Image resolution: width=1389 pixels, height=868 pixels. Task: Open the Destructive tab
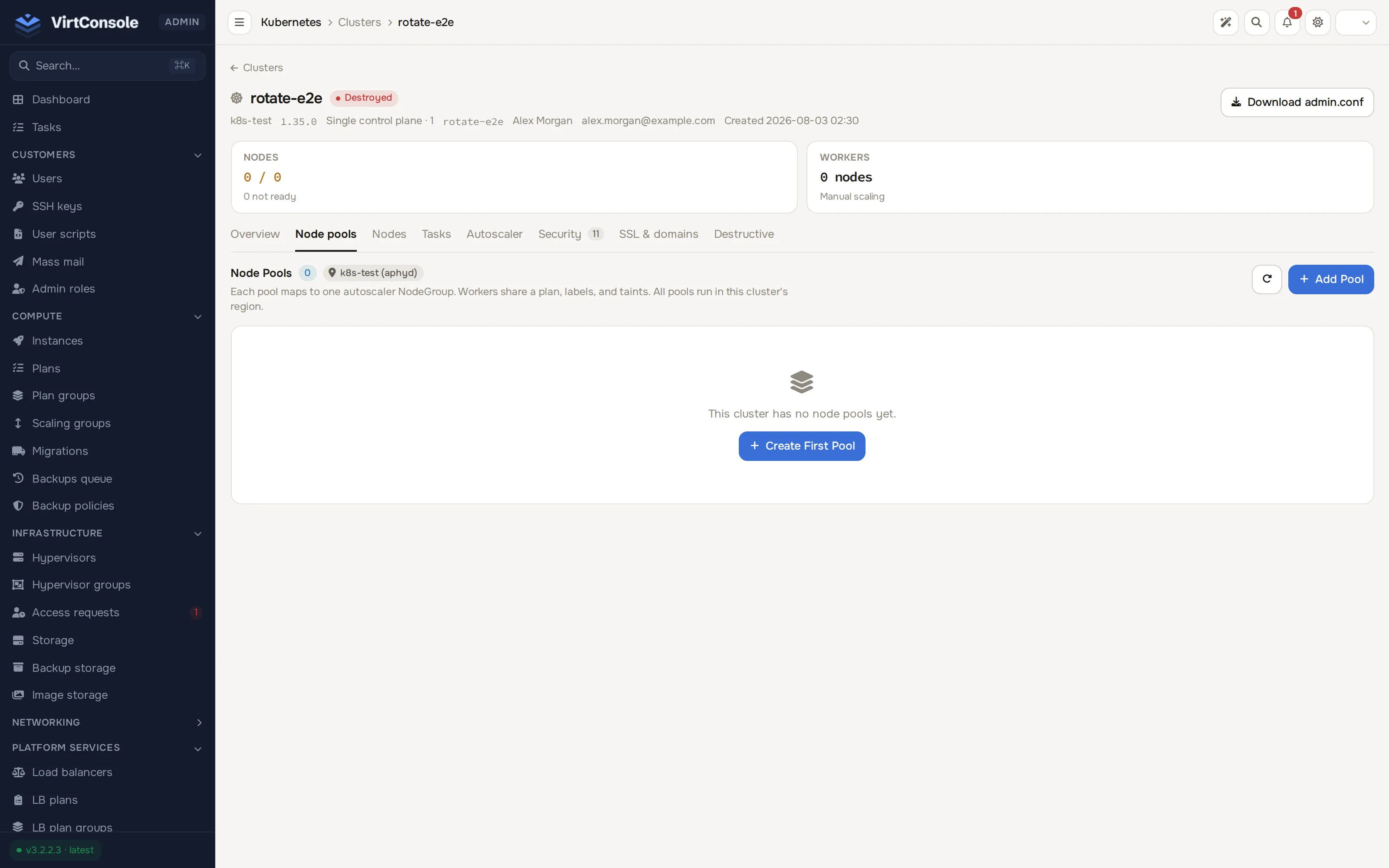pos(744,234)
